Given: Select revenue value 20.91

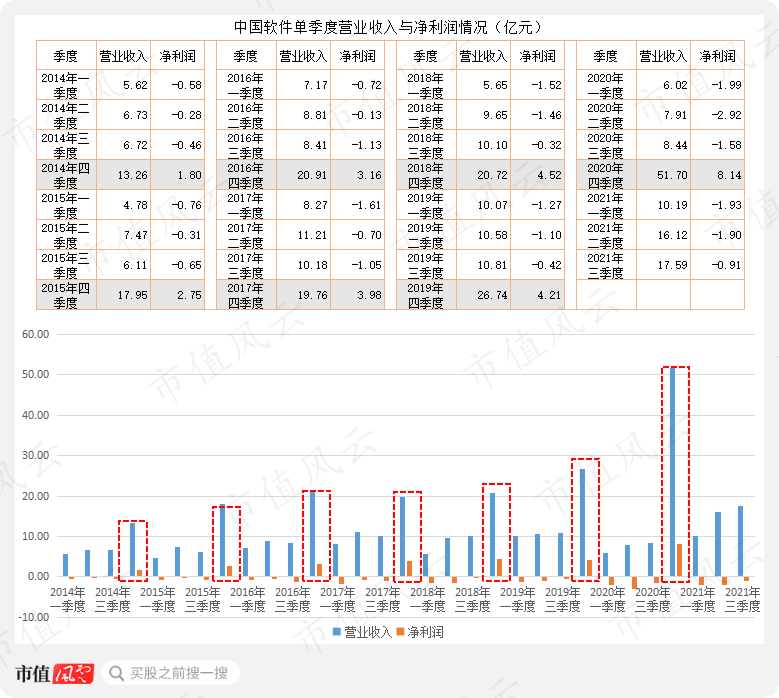Looking at the screenshot, I should 312,175.
